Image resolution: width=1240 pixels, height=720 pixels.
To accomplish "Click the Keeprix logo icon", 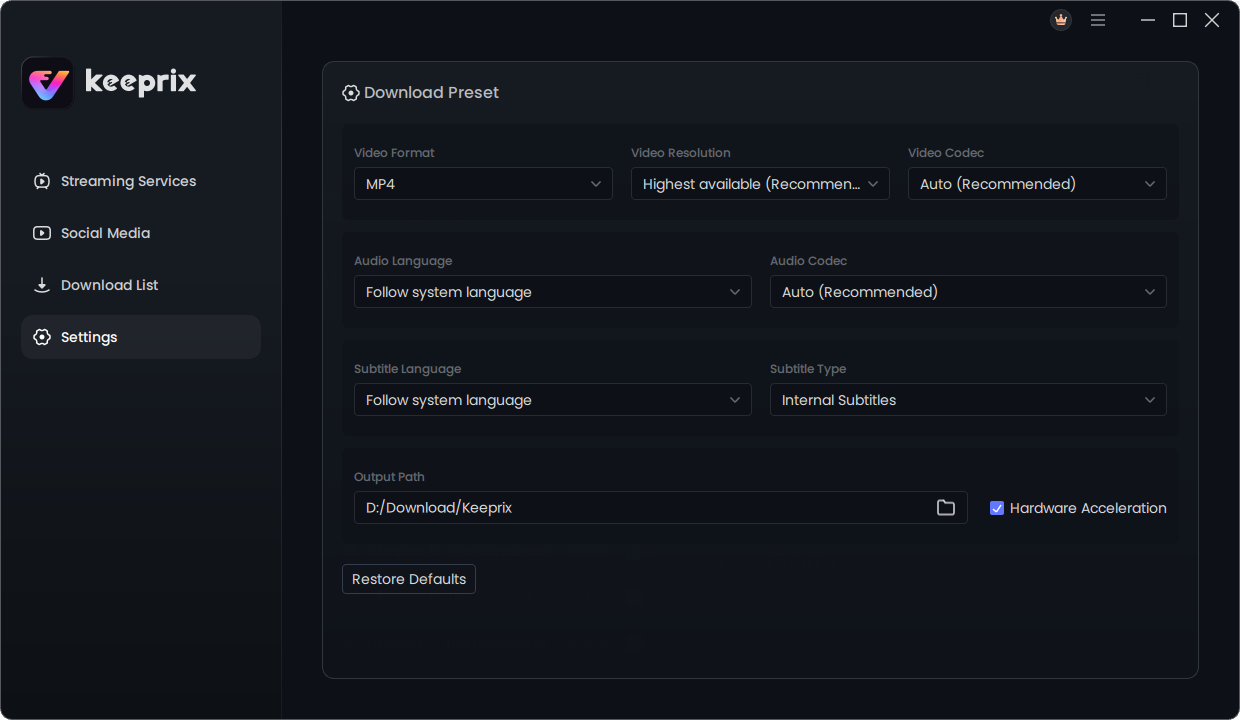I will click(x=47, y=83).
